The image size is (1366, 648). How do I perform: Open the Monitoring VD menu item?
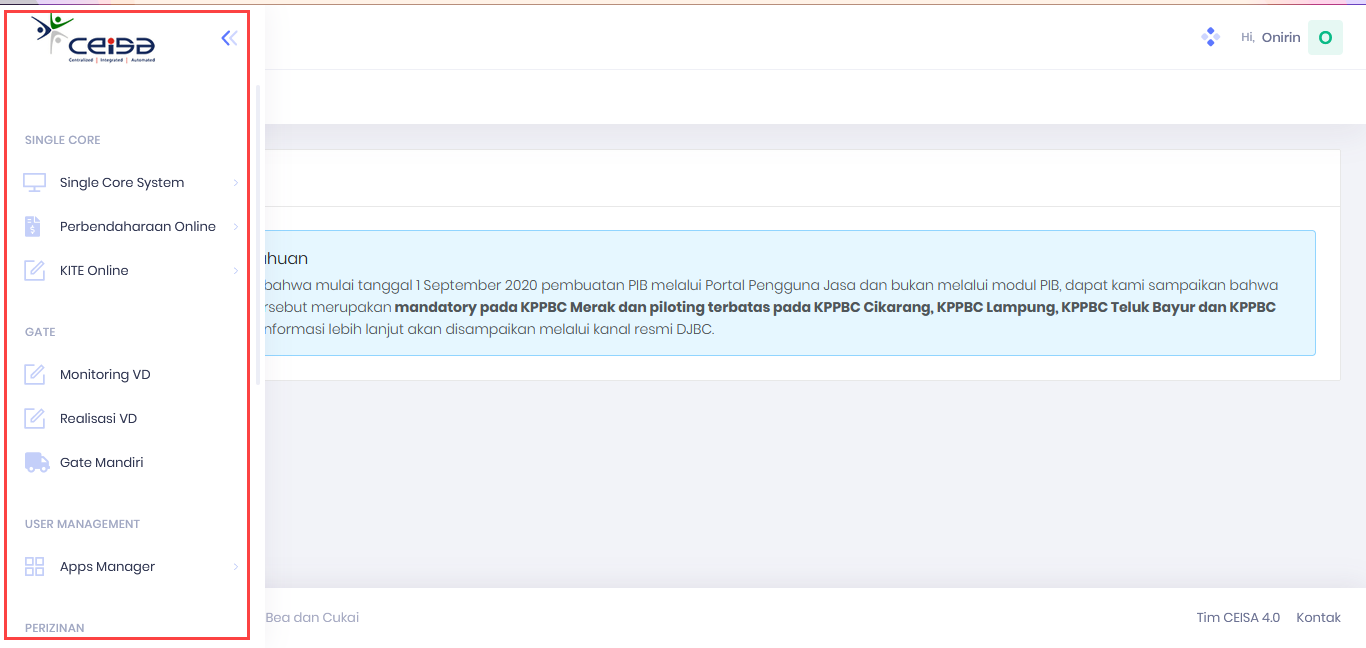pos(105,375)
